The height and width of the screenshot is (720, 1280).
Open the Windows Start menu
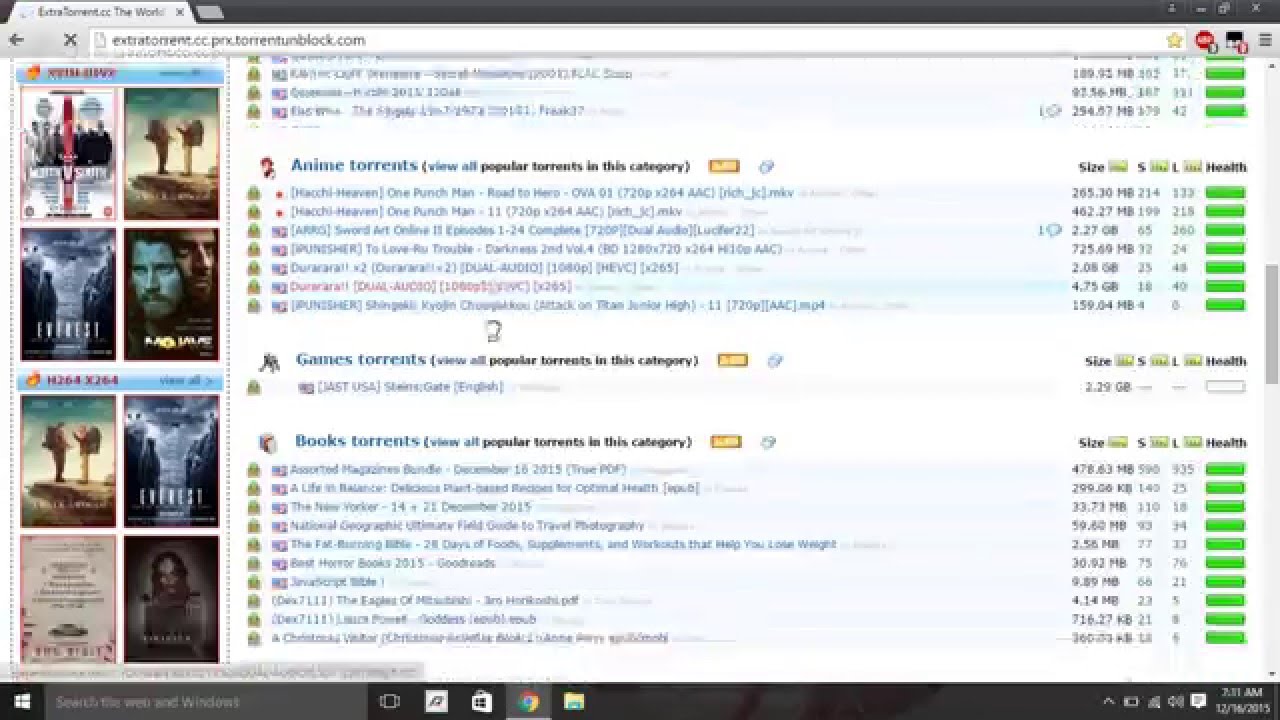tap(22, 702)
